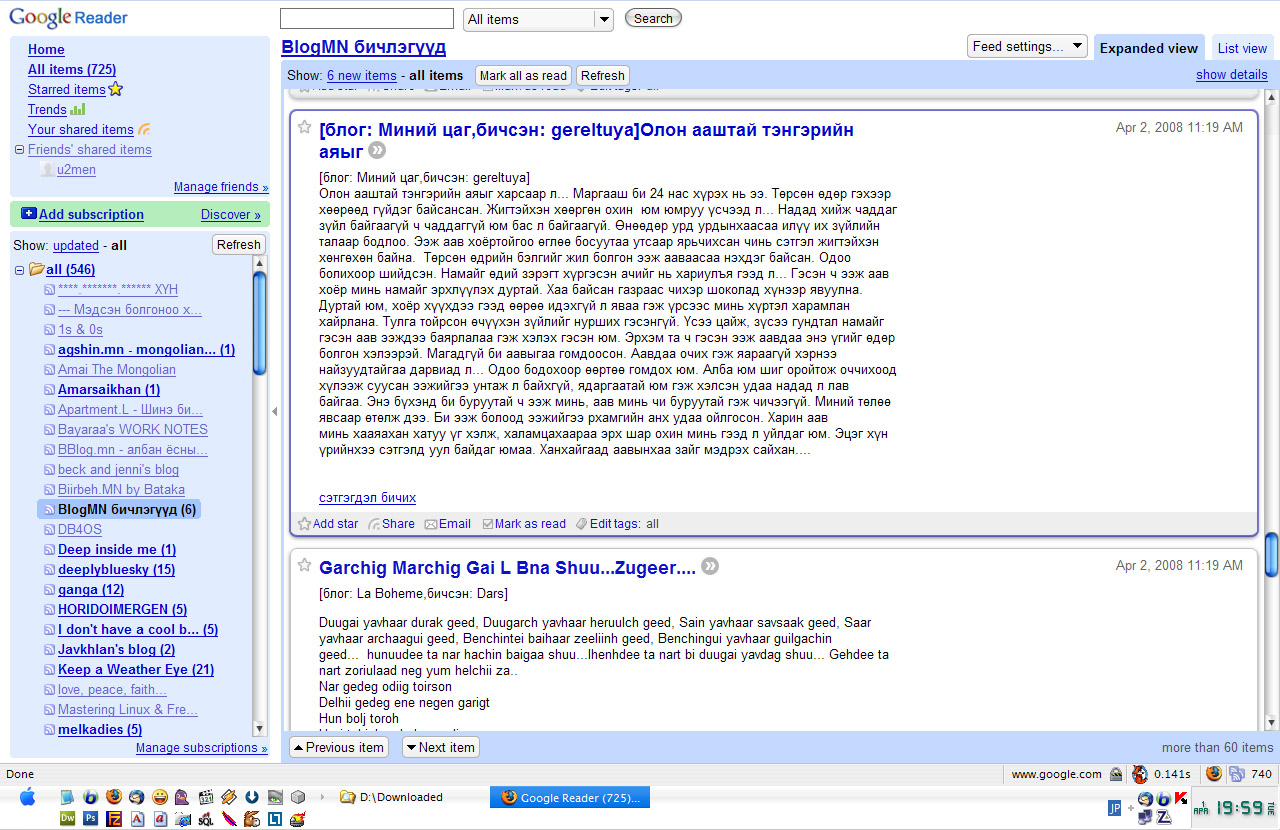Click the orange broadcast icon beside shared items
The height and width of the screenshot is (830, 1280).
coord(145,129)
